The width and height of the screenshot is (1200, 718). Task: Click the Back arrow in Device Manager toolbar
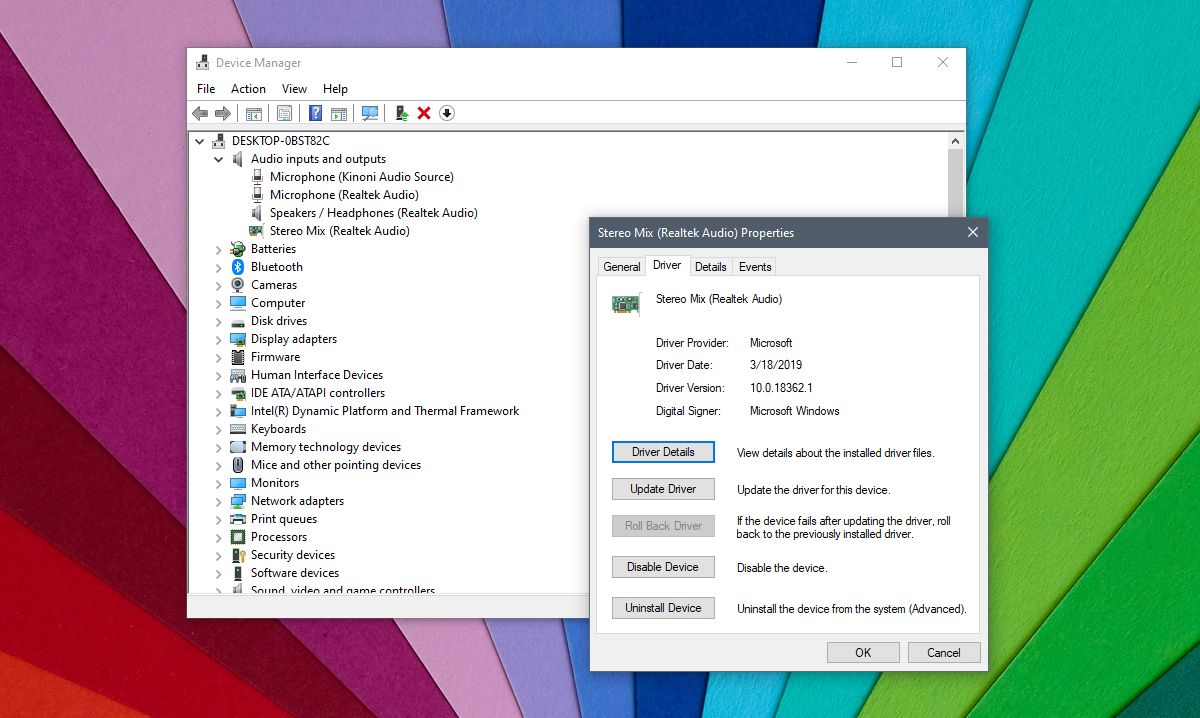coord(200,113)
